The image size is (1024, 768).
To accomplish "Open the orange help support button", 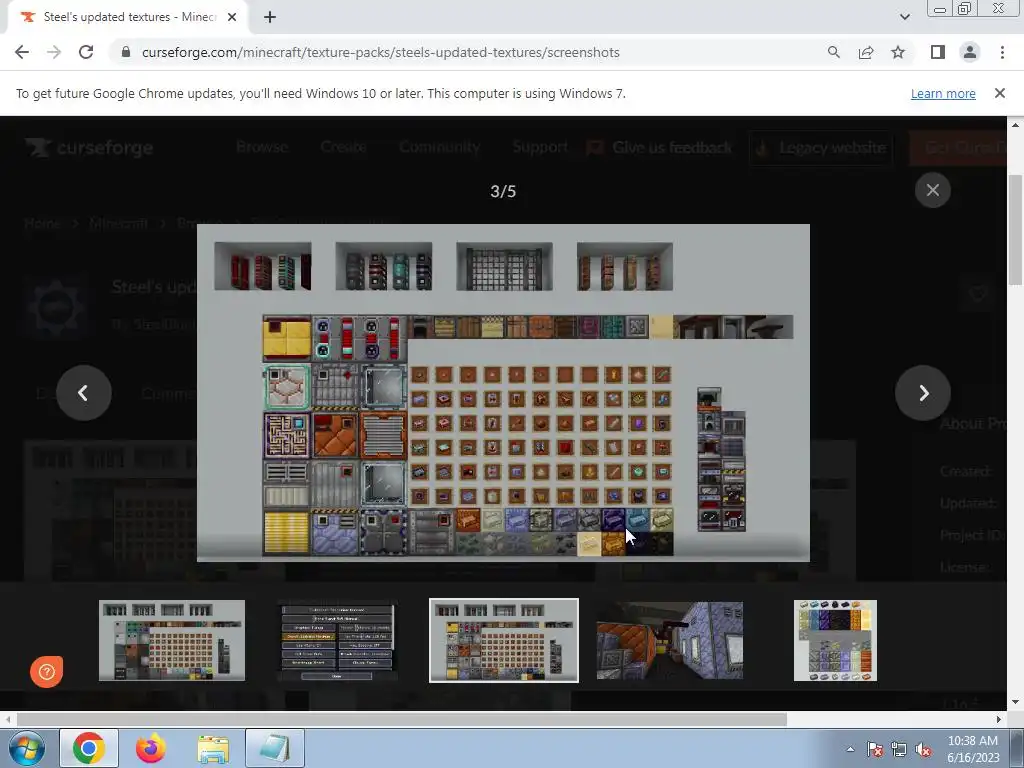I will click(x=46, y=671).
